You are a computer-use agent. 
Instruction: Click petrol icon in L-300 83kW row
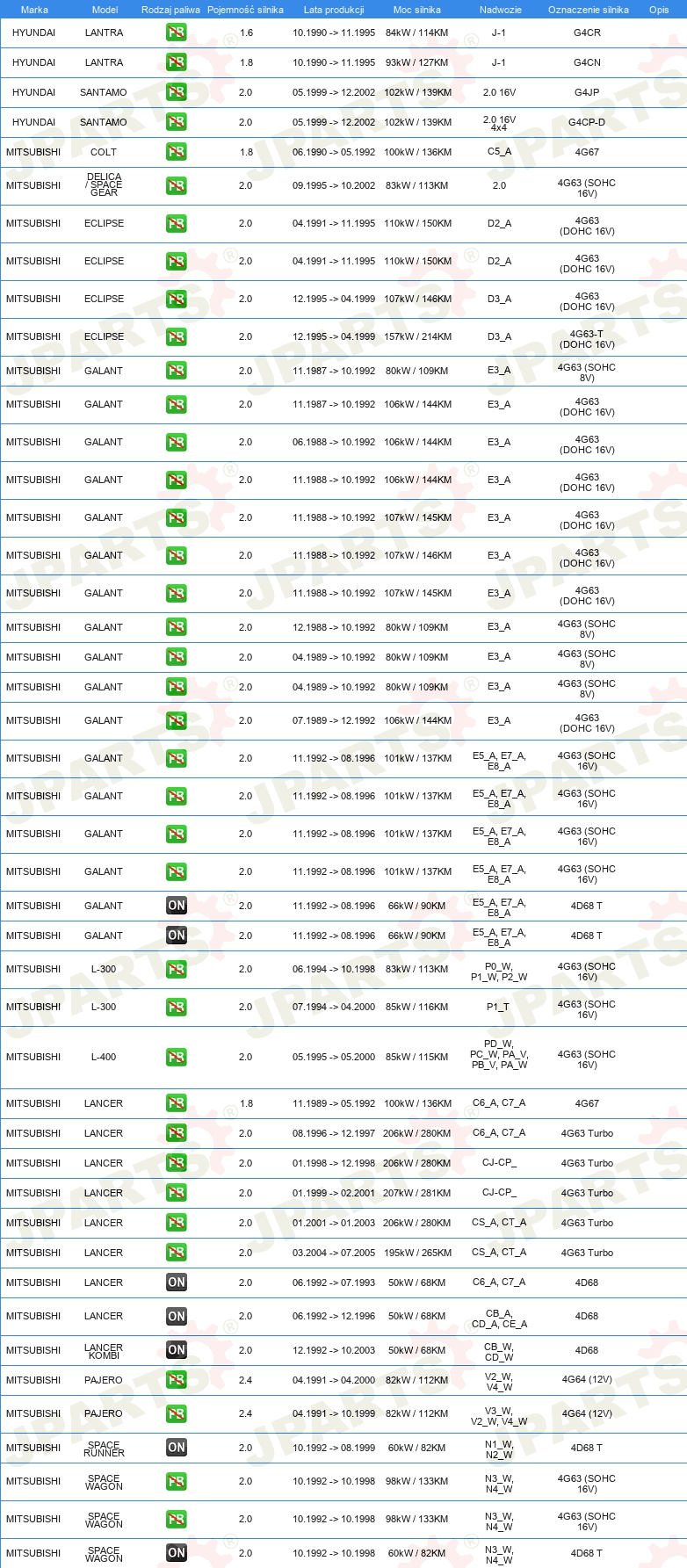click(177, 969)
